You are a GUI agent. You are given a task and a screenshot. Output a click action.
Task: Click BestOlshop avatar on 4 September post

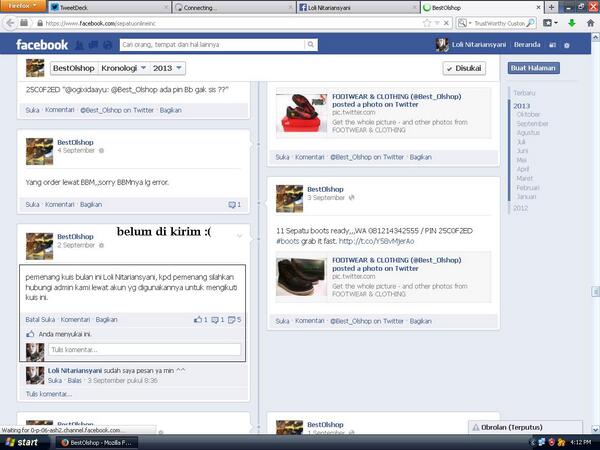(39, 152)
